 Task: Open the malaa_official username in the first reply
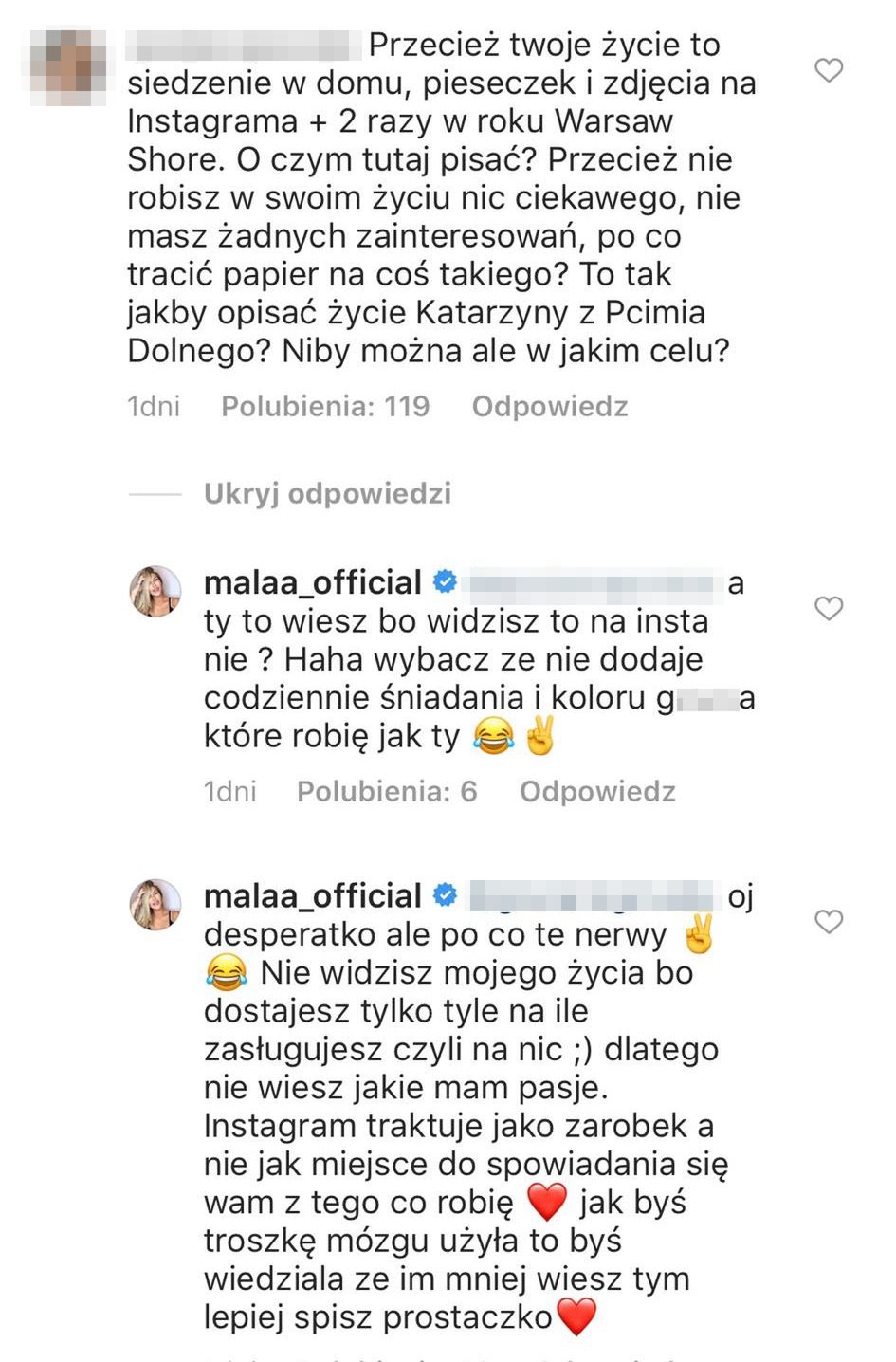click(x=313, y=582)
